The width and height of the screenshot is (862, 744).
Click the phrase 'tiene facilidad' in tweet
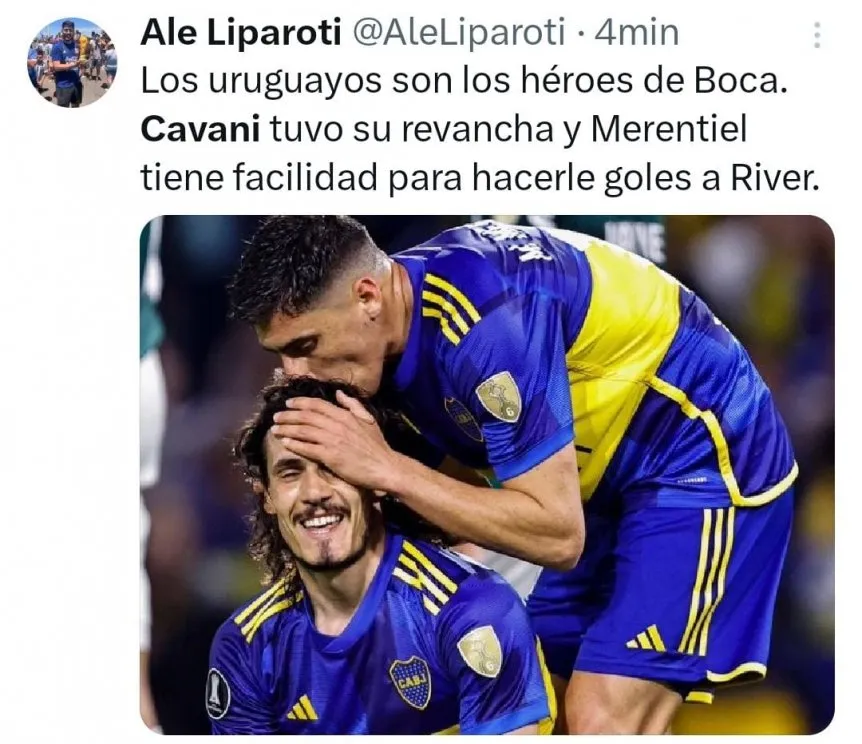click(x=259, y=178)
